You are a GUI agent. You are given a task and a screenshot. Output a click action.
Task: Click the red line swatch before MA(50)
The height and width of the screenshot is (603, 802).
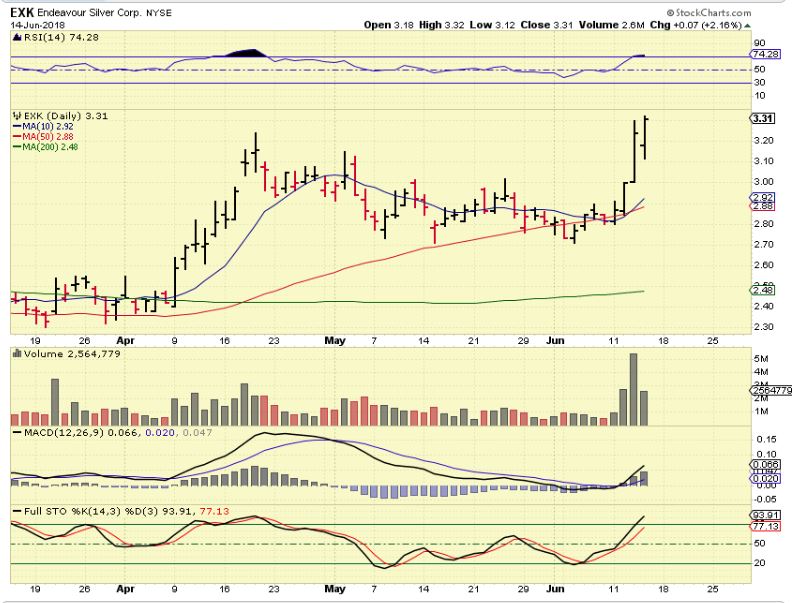click(17, 137)
